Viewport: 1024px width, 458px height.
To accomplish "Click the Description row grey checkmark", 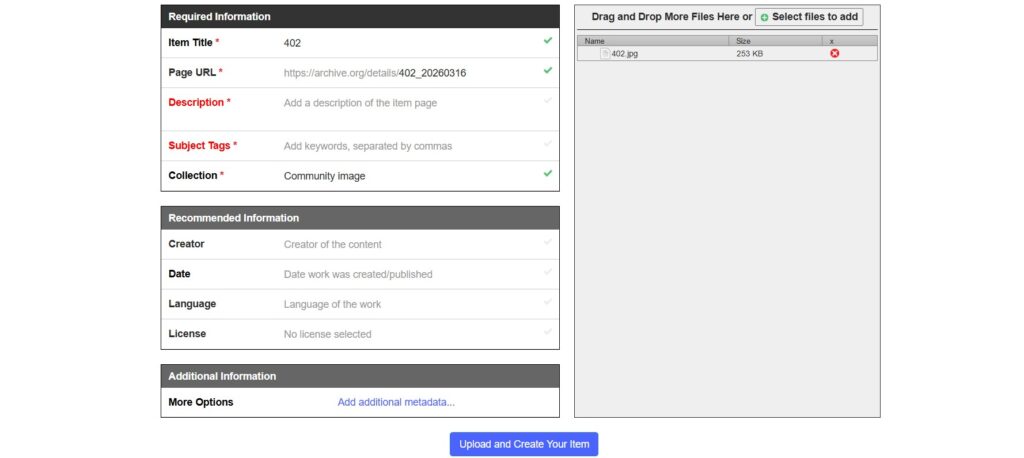I will [x=547, y=100].
